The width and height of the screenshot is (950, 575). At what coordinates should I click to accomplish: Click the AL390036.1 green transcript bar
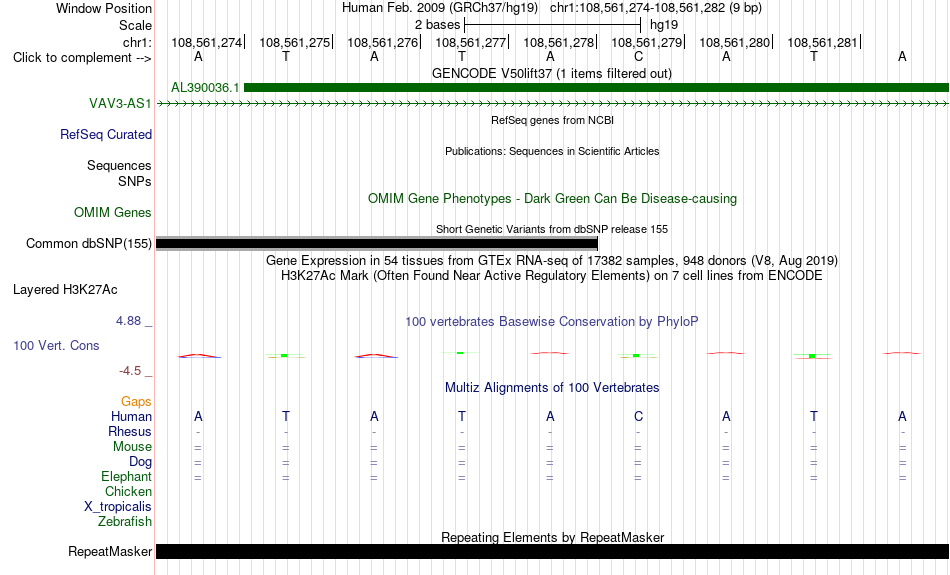(x=596, y=88)
